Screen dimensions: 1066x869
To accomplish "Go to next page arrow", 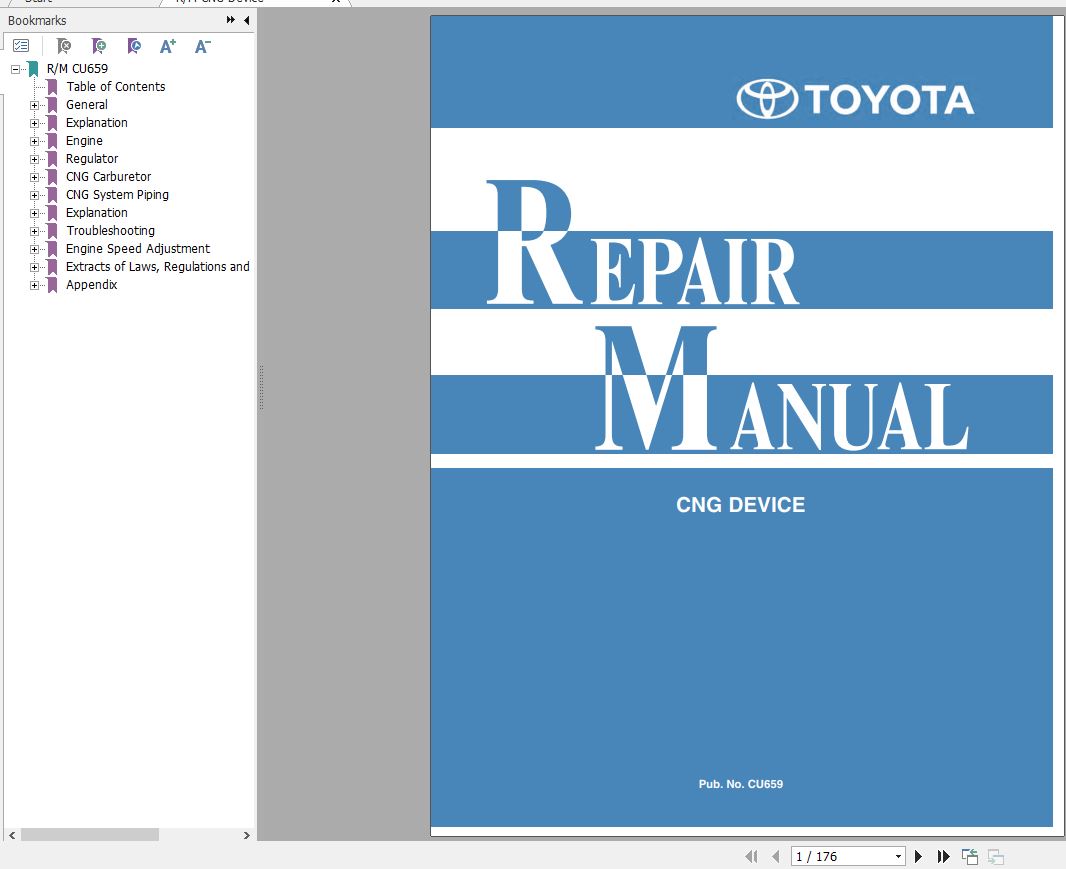I will point(918,856).
